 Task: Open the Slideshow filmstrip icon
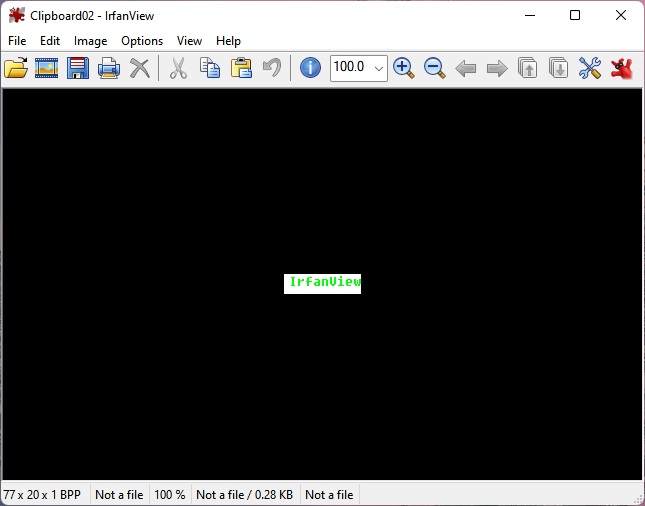(46, 68)
